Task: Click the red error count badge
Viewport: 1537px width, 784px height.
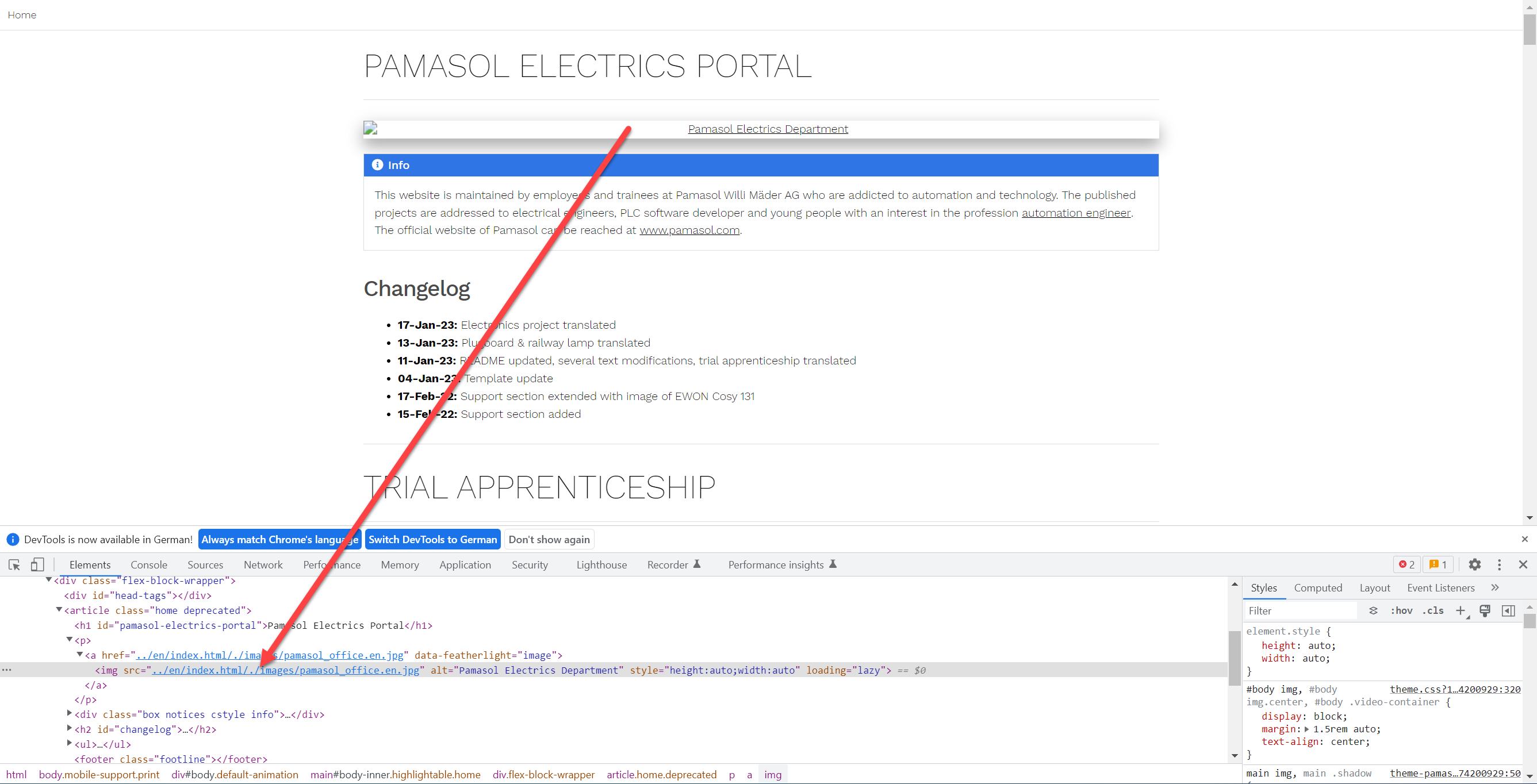Action: (x=1406, y=564)
